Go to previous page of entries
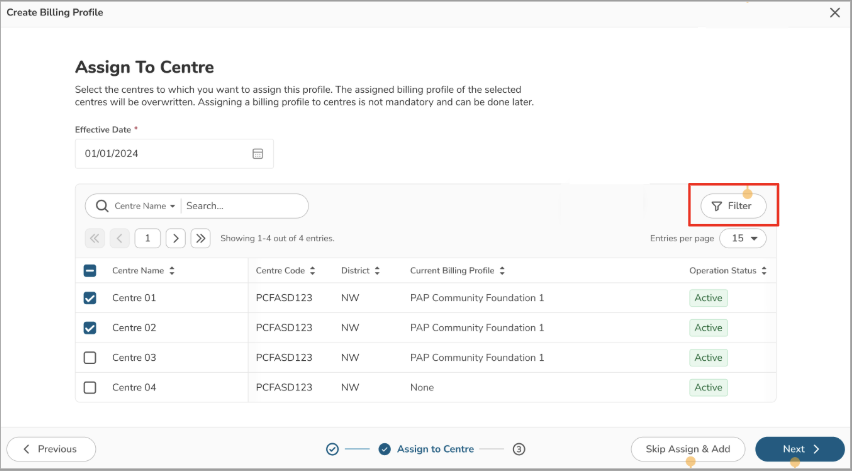Image resolution: width=852 pixels, height=472 pixels. click(121, 238)
